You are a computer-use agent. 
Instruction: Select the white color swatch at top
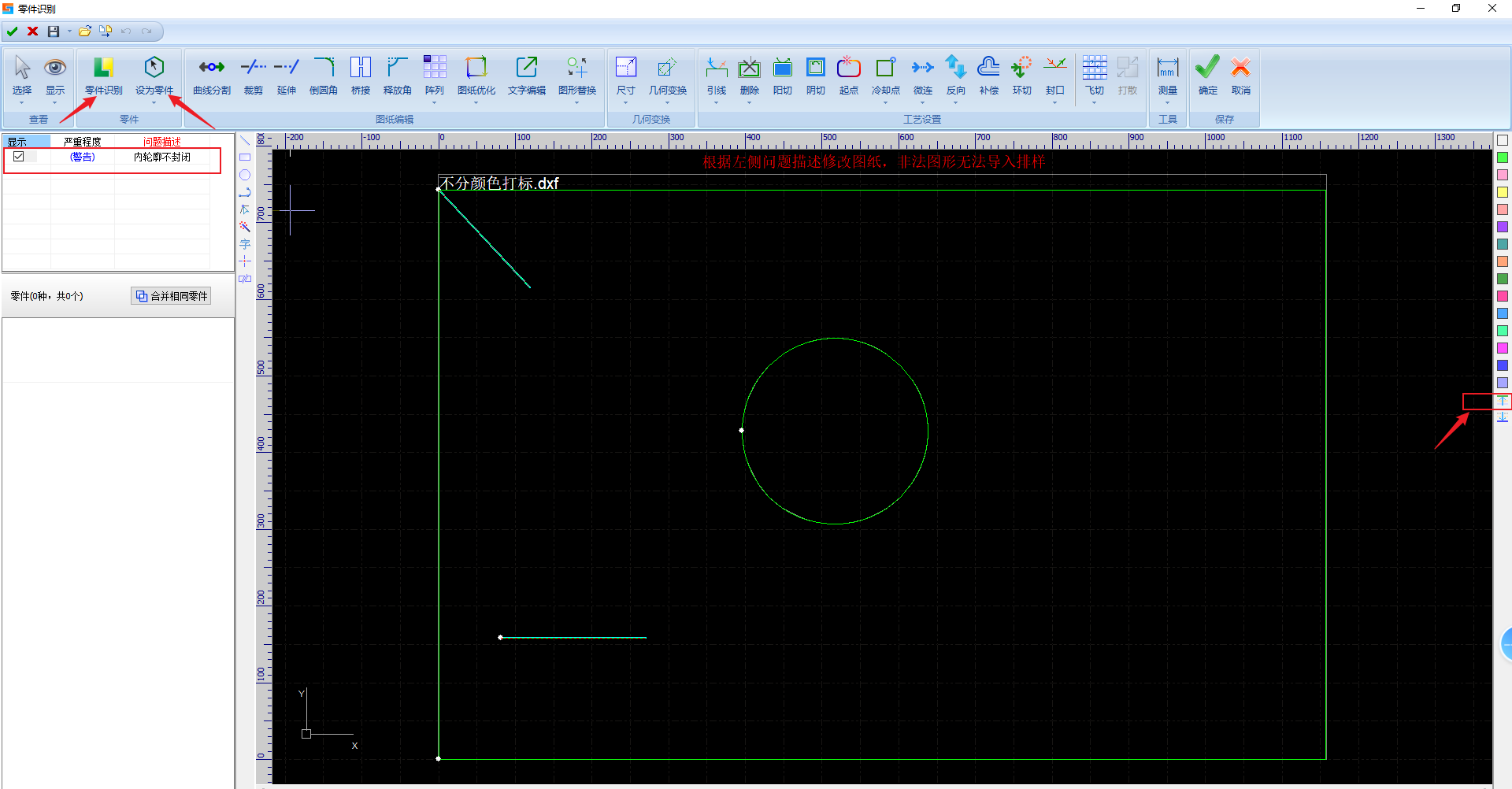[1503, 140]
